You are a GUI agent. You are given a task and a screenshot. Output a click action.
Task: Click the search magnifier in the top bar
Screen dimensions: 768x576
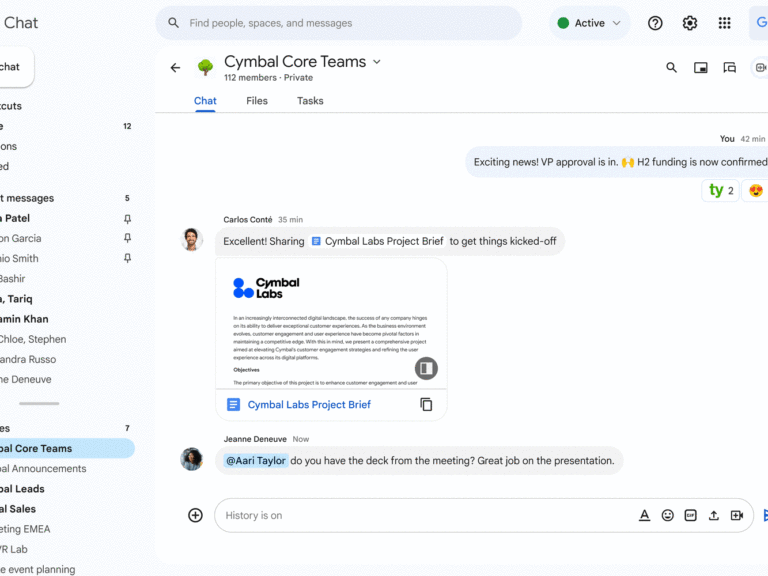173,23
